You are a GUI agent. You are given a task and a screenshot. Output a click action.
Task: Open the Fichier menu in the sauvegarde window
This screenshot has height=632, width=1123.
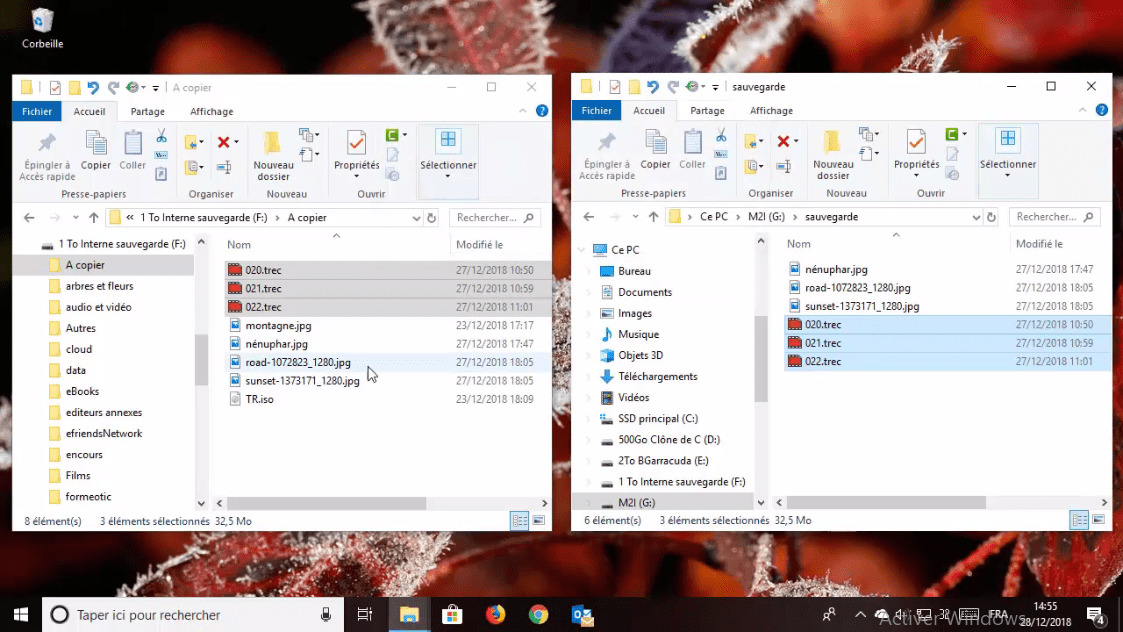point(596,110)
